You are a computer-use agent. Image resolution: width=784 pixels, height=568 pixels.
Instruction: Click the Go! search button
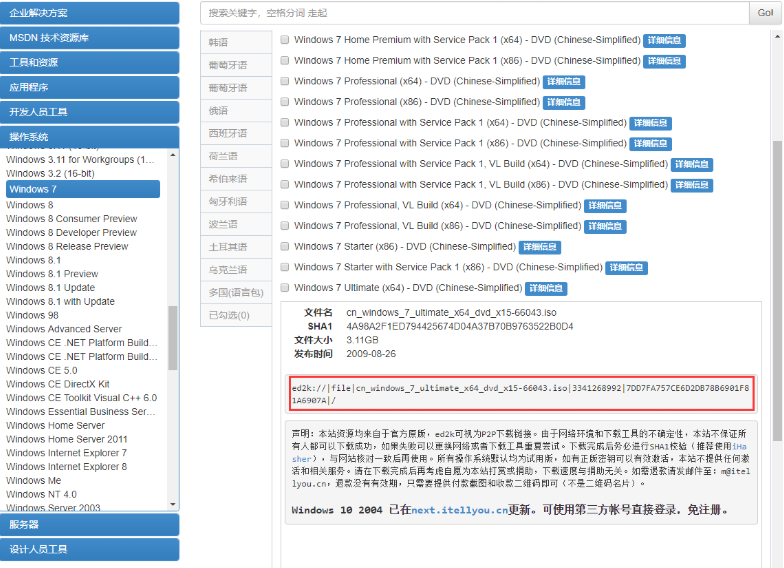click(762, 13)
